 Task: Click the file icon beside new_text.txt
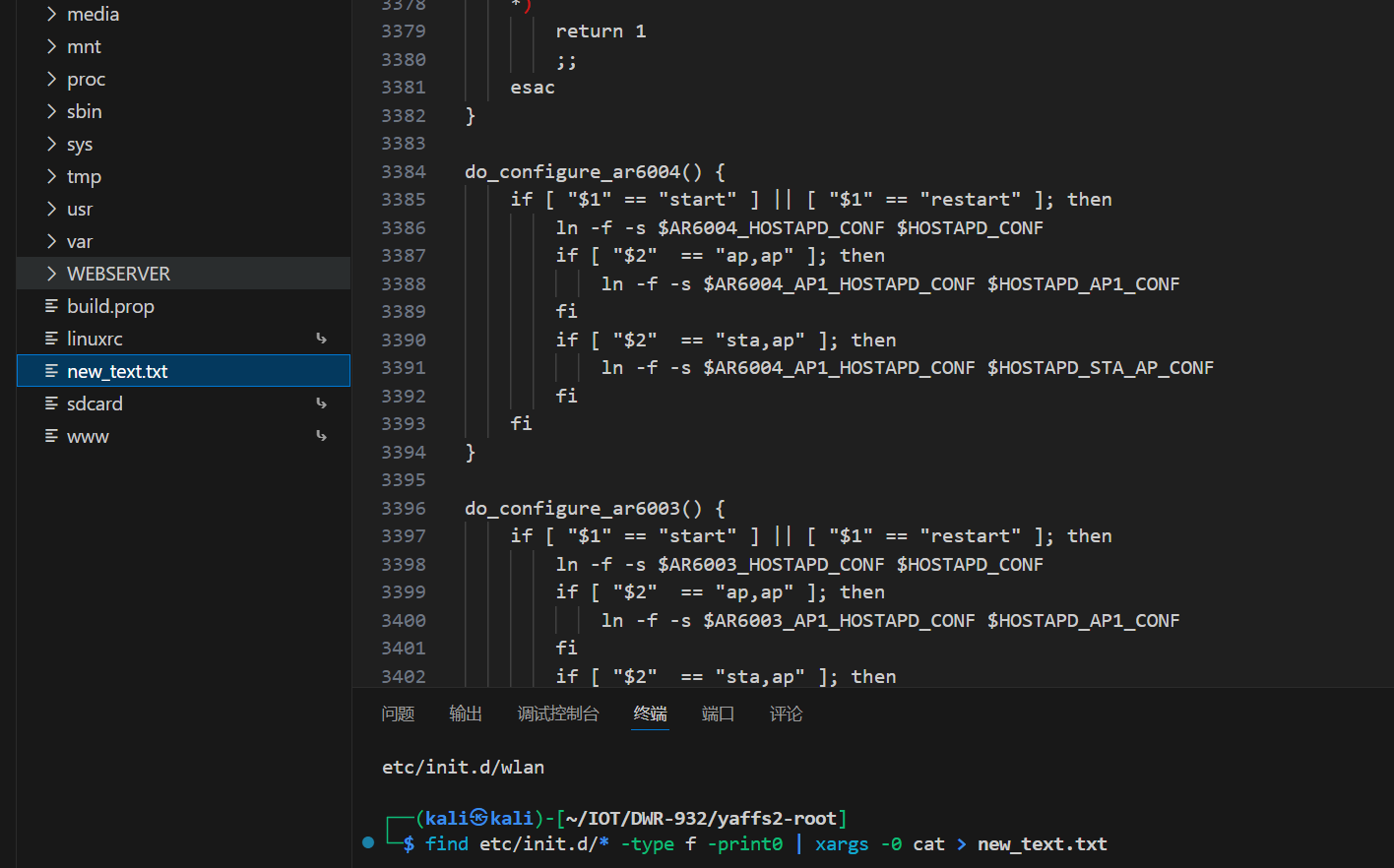(51, 371)
